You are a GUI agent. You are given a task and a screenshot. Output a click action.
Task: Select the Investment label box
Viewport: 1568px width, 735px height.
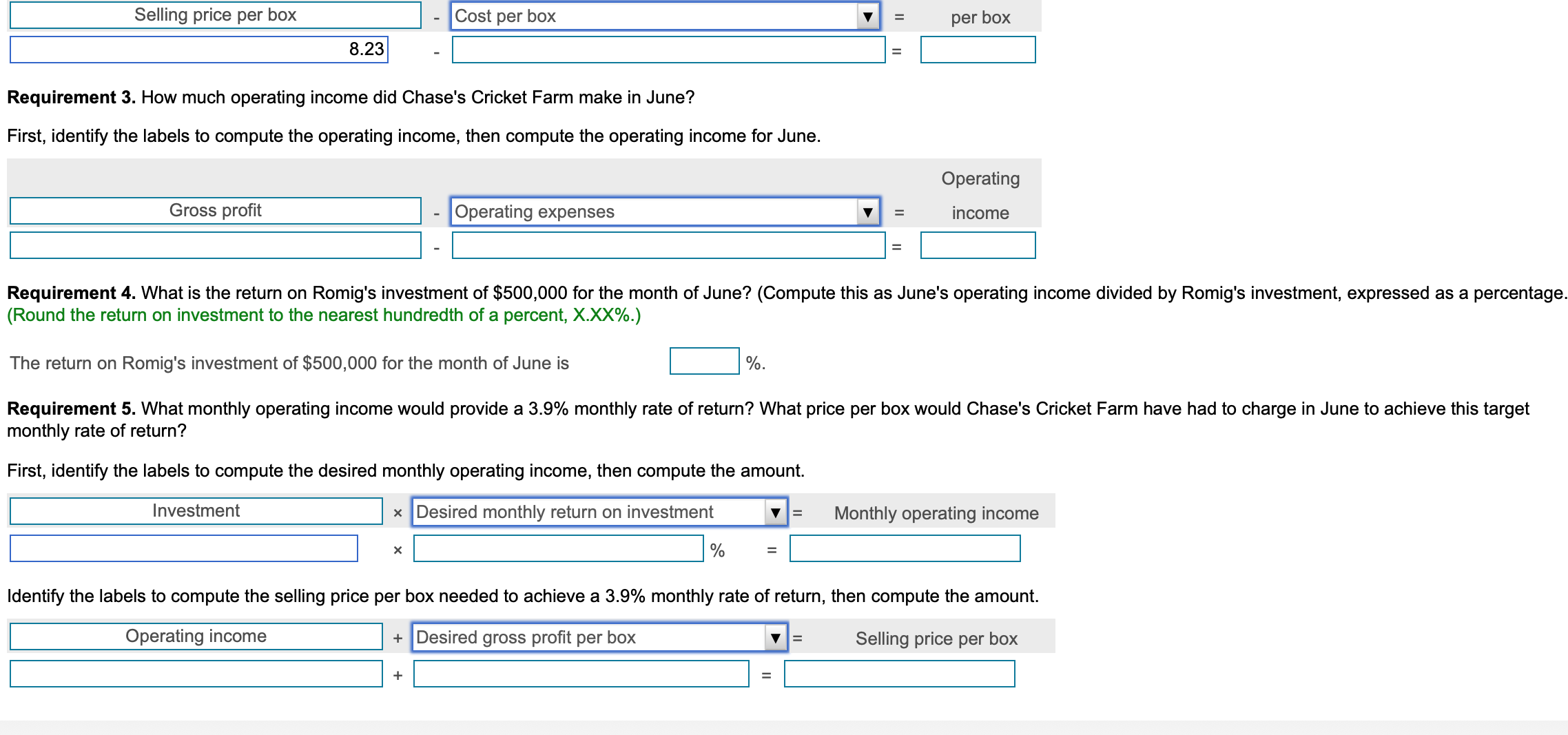point(195,511)
